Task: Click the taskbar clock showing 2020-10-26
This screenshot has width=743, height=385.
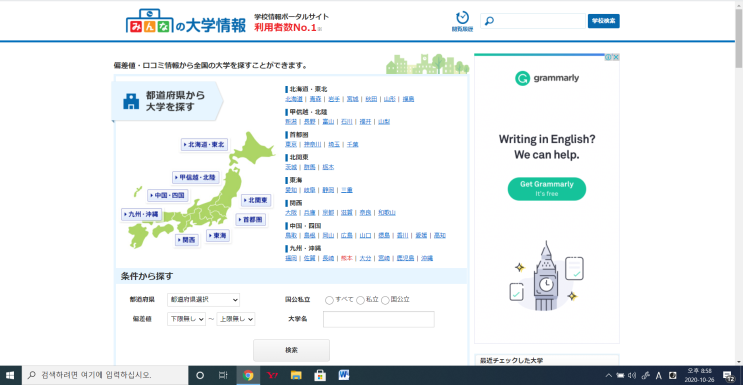Action: [x=699, y=376]
